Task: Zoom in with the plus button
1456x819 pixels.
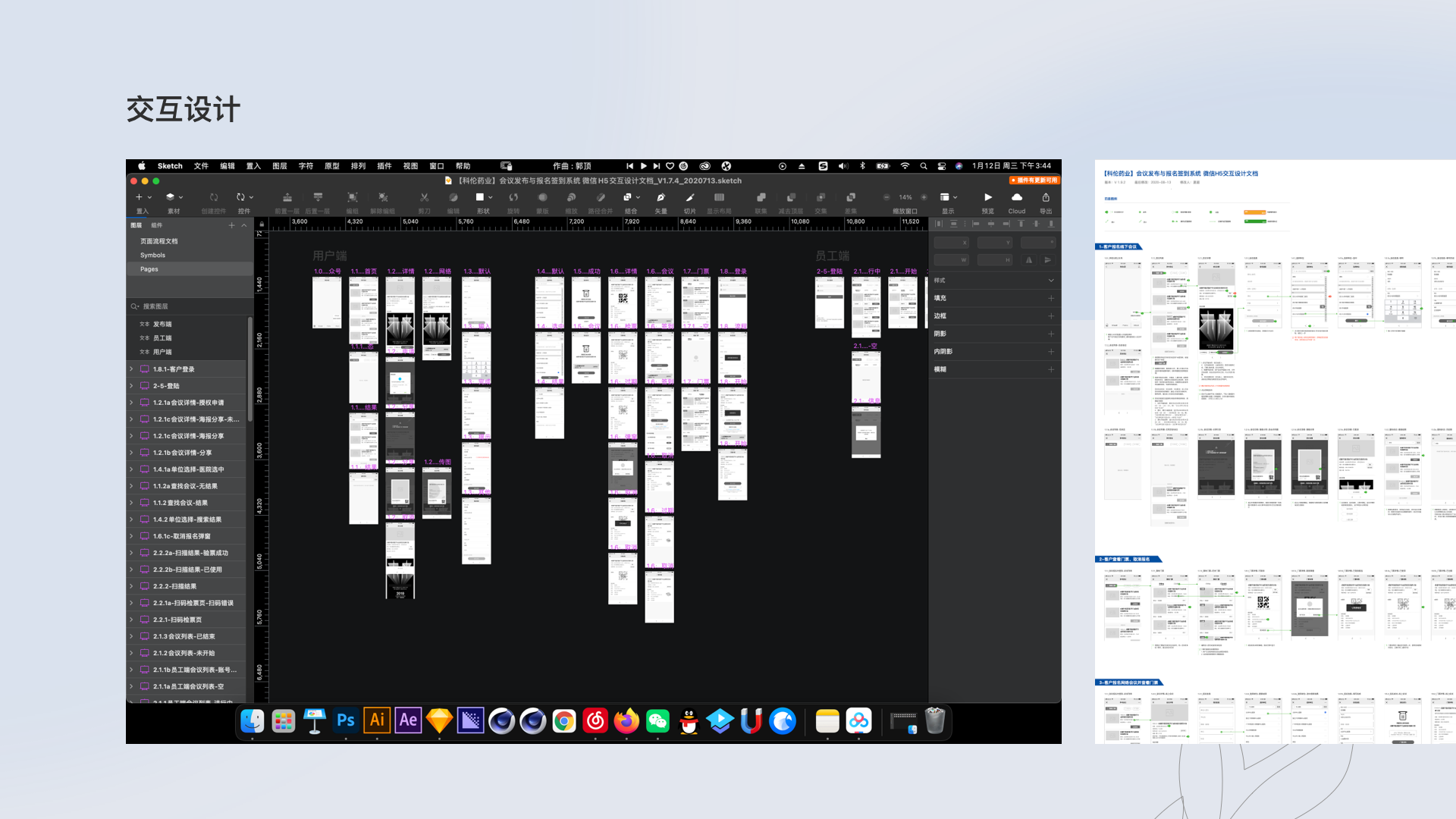Action: (924, 197)
